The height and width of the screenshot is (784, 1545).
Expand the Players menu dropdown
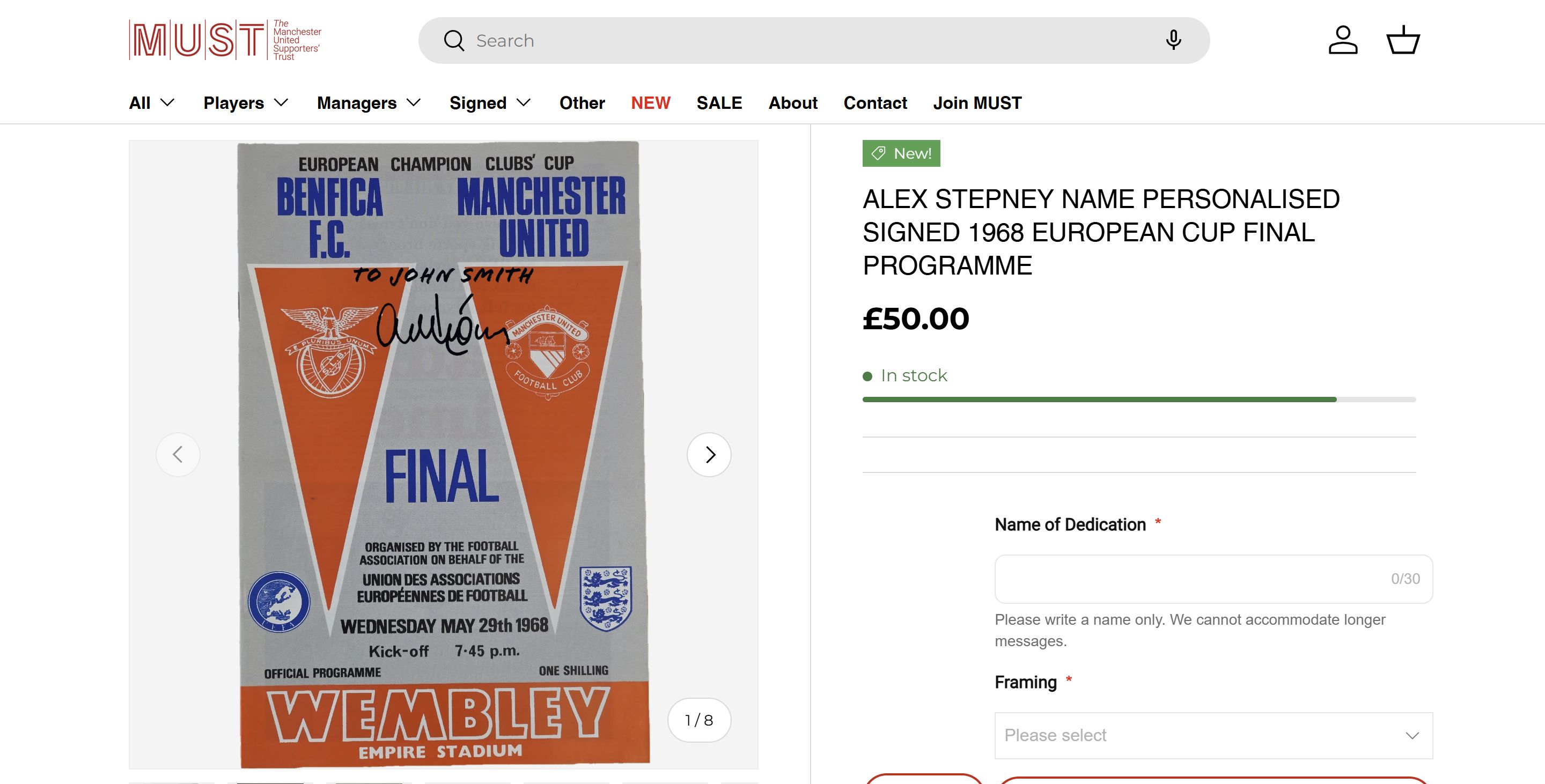click(246, 103)
